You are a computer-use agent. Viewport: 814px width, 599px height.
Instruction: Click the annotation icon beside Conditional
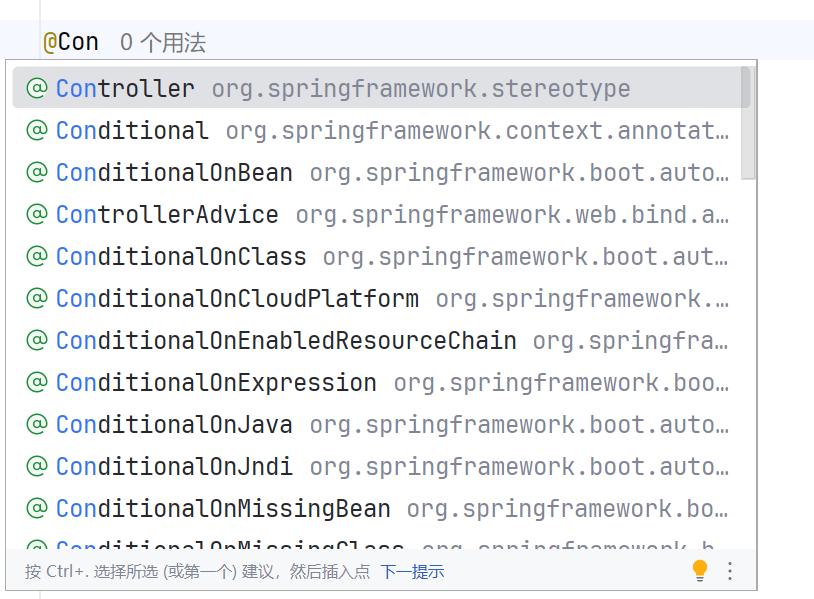click(37, 130)
